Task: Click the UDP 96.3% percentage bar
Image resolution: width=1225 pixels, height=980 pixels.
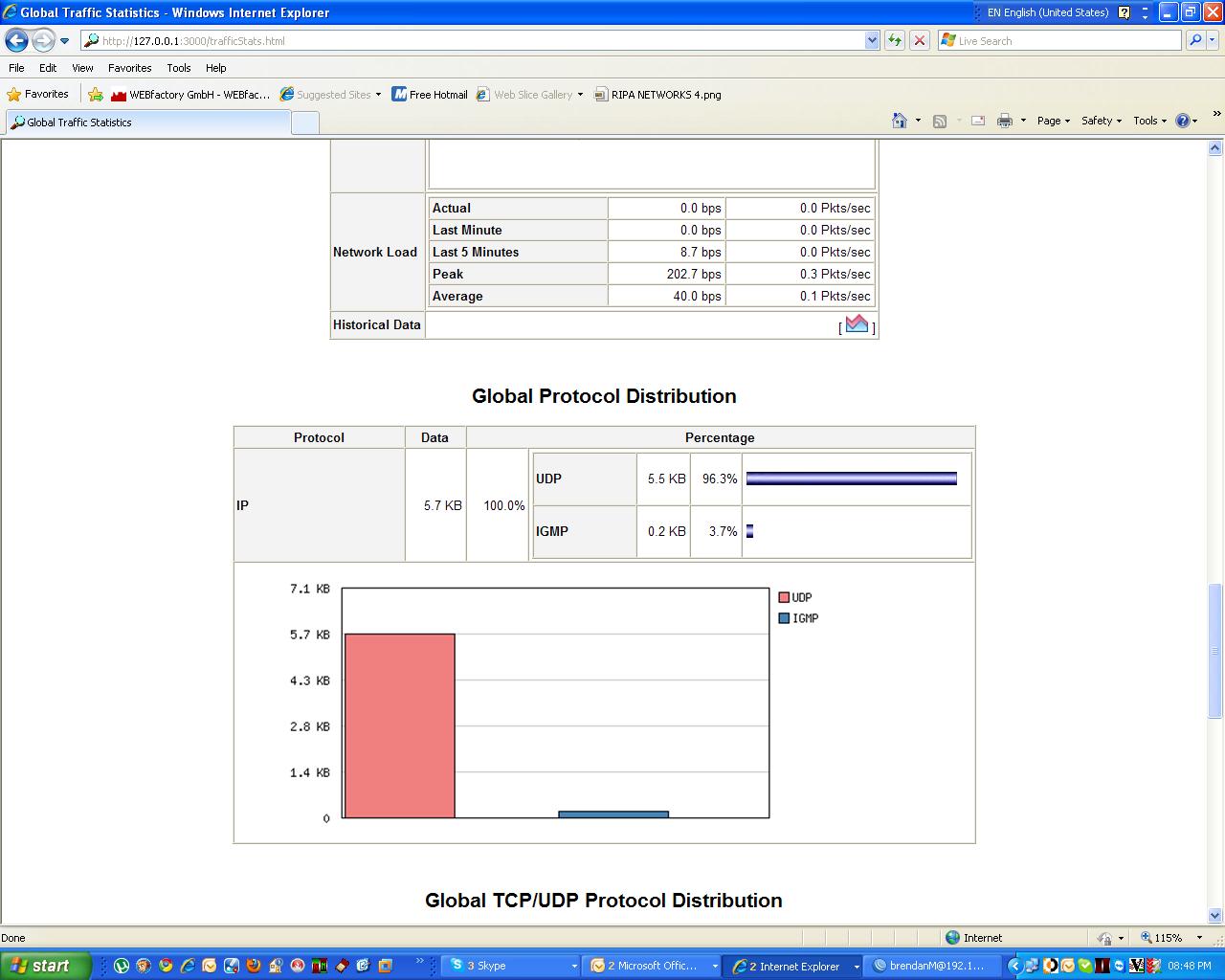Action: 852,479
